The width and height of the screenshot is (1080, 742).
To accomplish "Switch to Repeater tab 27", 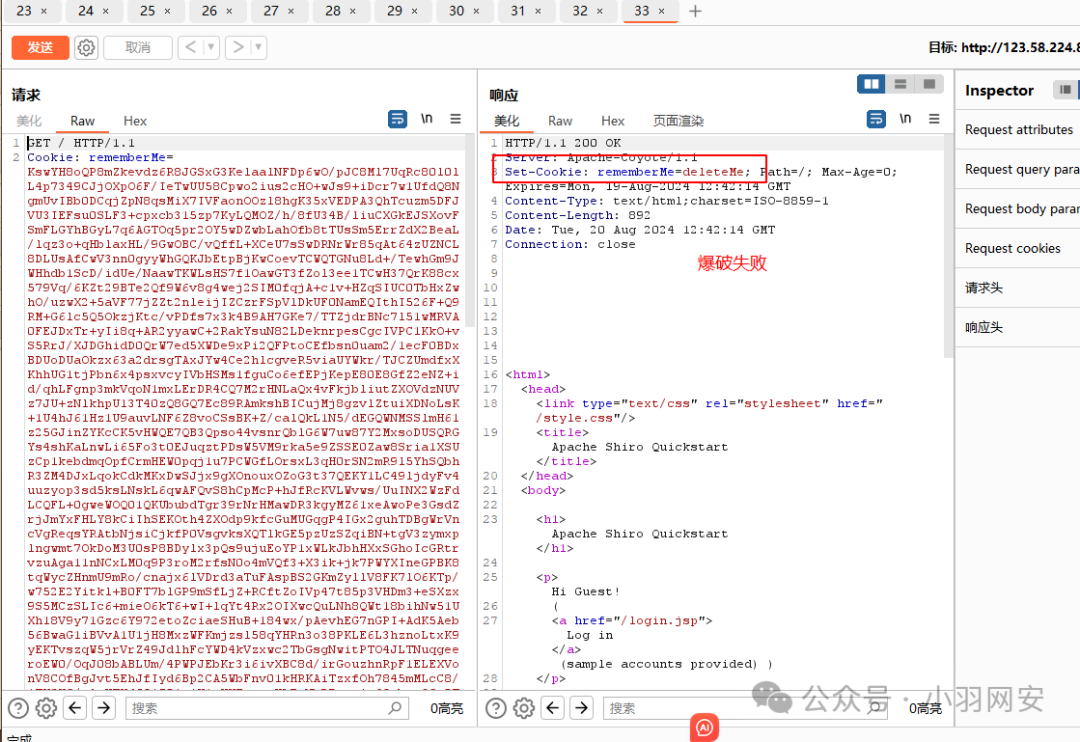I will tap(271, 11).
